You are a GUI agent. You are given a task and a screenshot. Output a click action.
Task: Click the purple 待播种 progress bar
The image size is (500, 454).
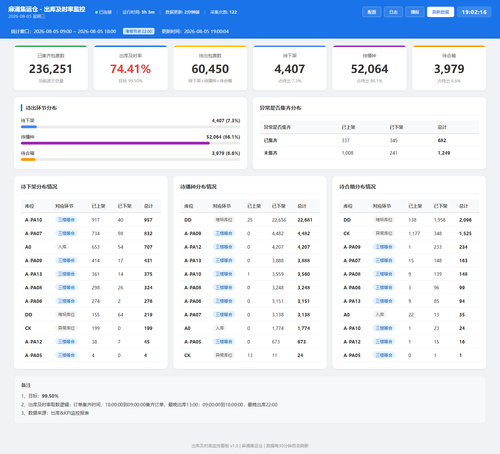tap(115, 143)
